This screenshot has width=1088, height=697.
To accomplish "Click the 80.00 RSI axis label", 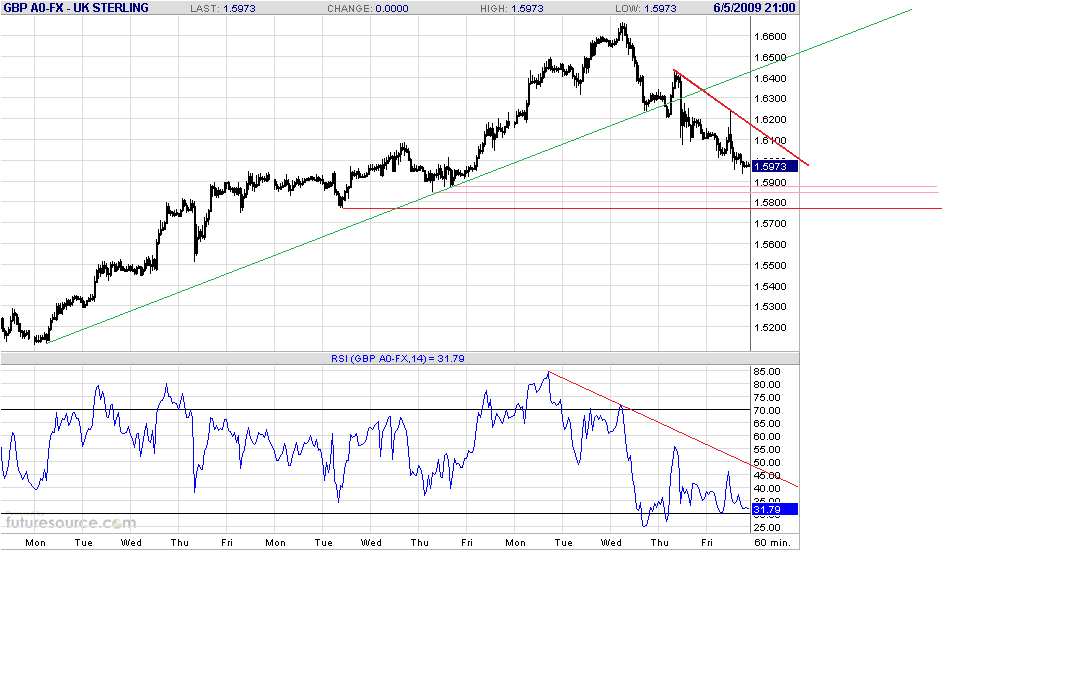I will (x=767, y=385).
